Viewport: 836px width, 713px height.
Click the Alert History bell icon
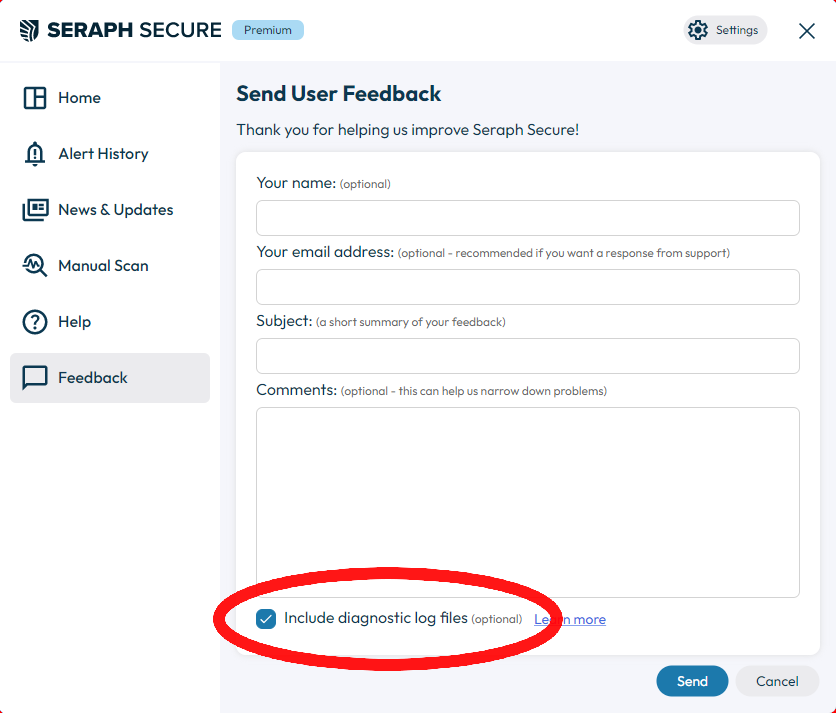tap(35, 154)
